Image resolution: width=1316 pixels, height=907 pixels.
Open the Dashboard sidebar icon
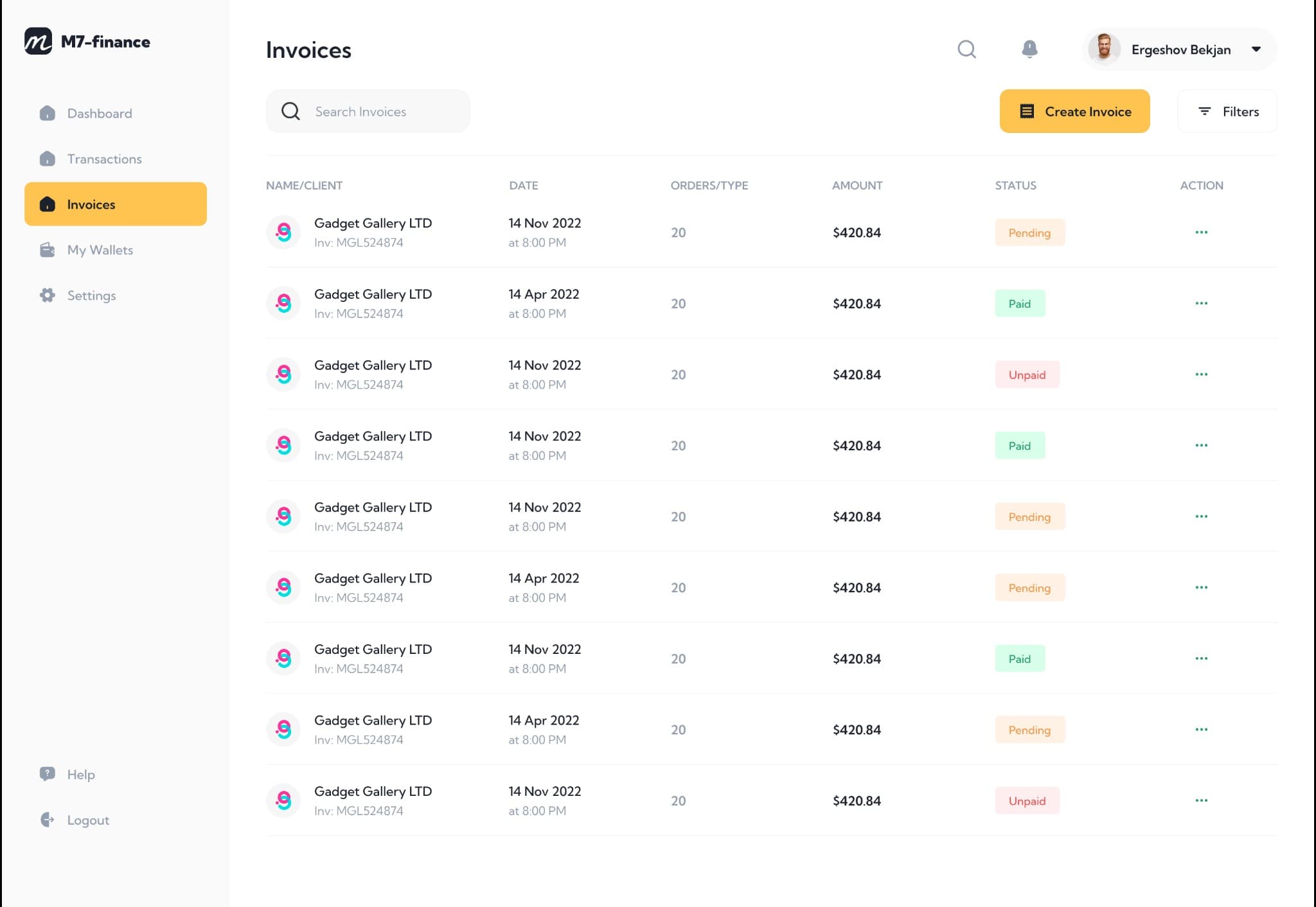click(x=48, y=113)
